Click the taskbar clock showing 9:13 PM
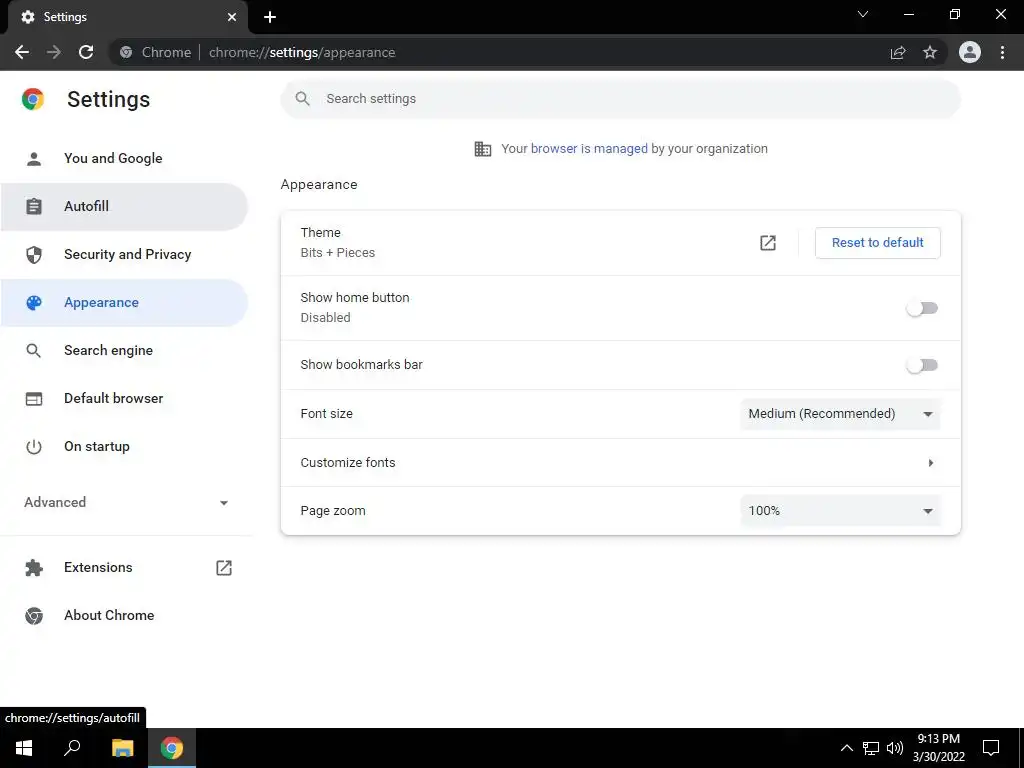This screenshot has width=1024, height=768. pos(938,748)
